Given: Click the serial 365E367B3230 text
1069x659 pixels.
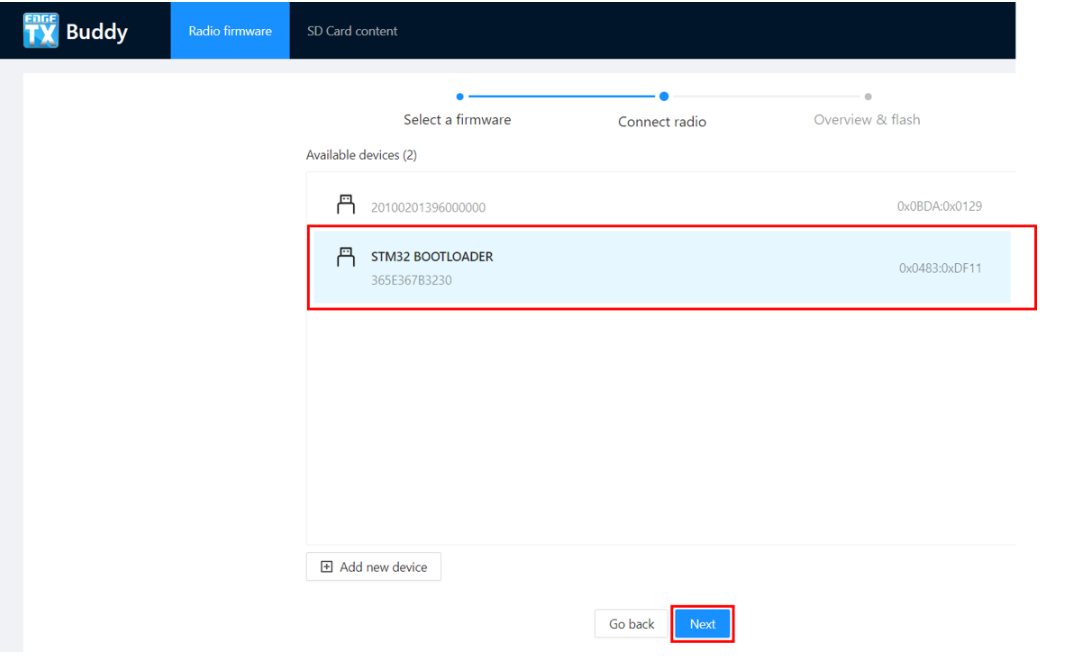Looking at the screenshot, I should click(411, 280).
